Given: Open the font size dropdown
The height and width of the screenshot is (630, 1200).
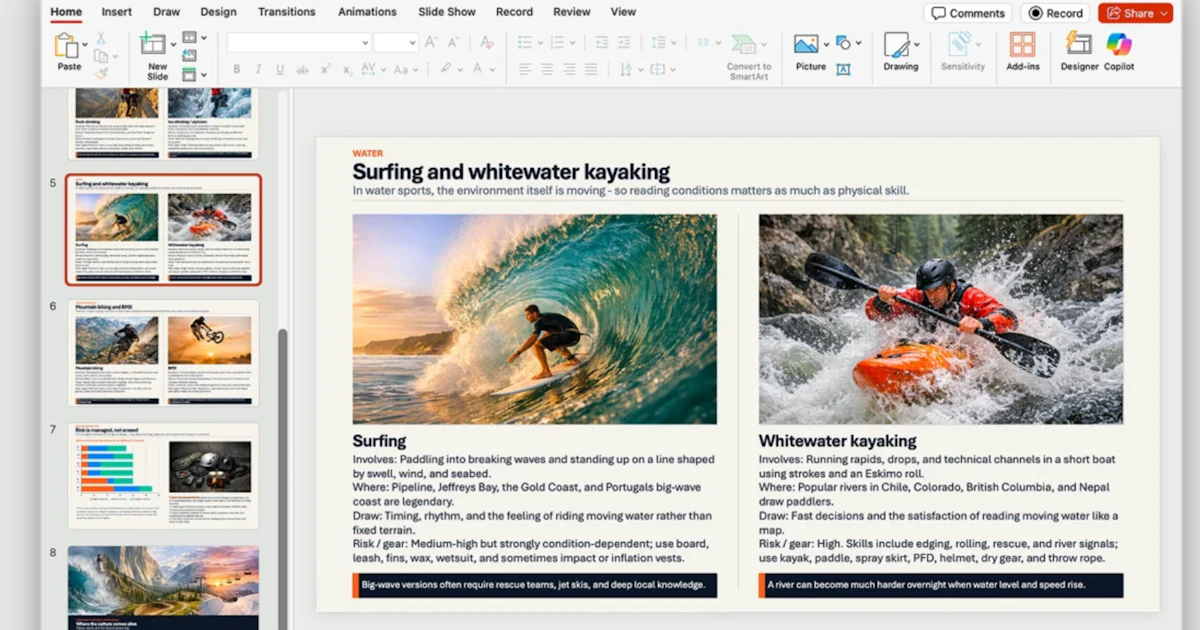Looking at the screenshot, I should (411, 43).
